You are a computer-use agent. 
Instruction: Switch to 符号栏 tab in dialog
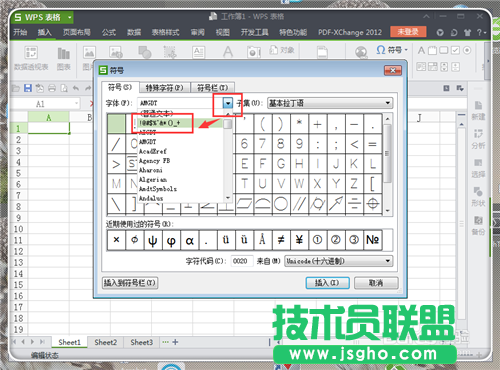point(212,88)
